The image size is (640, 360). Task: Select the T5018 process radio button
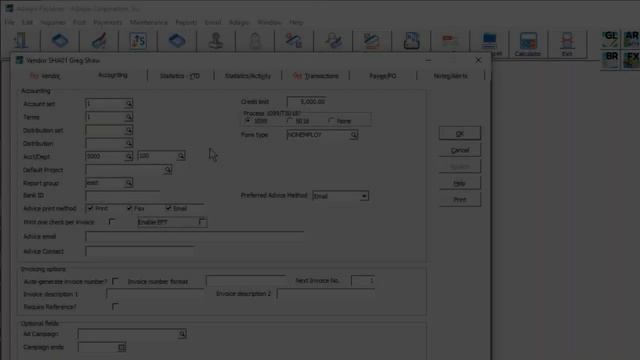[x=290, y=121]
